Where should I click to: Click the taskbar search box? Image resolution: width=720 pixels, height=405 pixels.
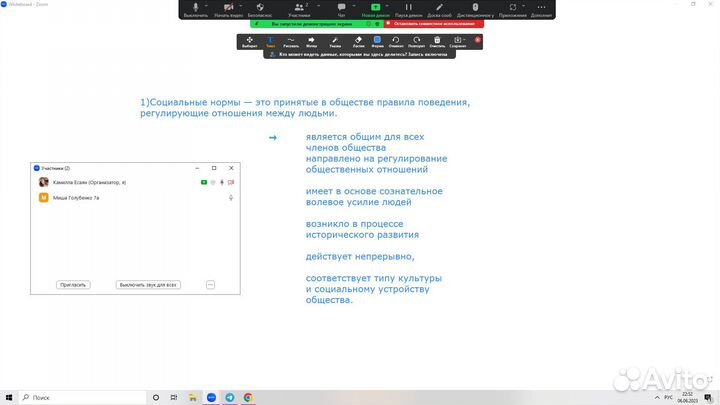[x=83, y=398]
